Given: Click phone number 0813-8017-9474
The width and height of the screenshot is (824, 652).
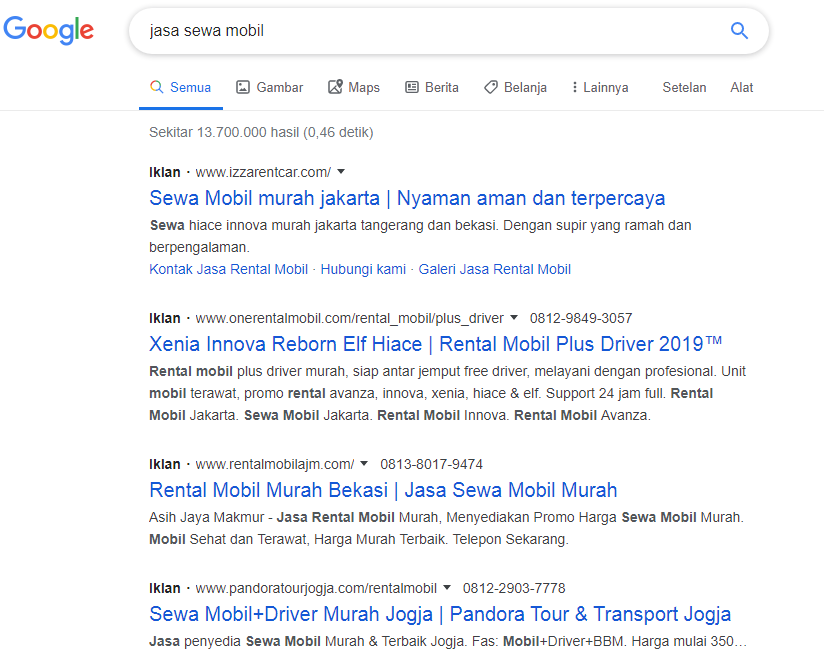Looking at the screenshot, I should tap(431, 464).
